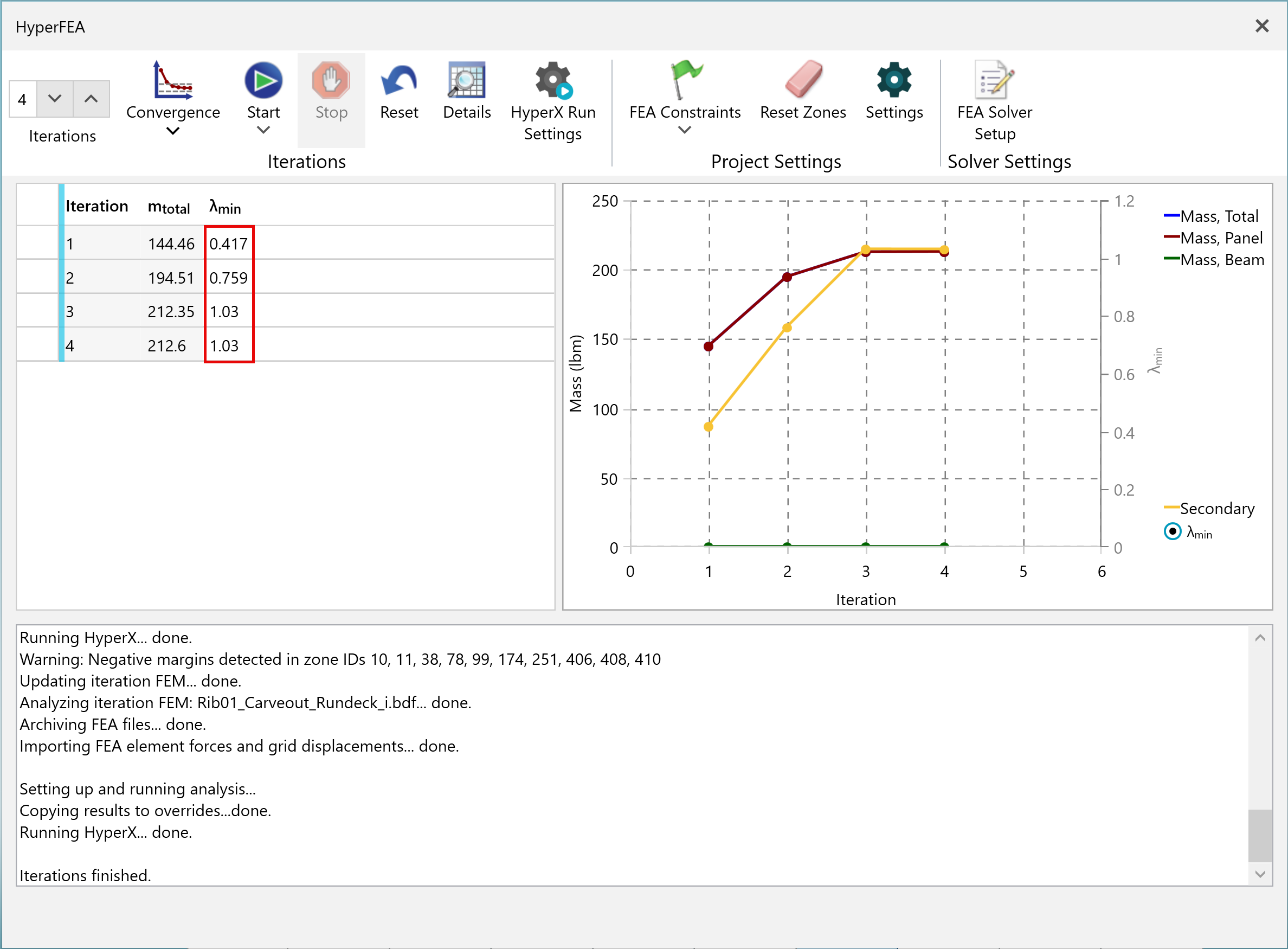Click the 194.51 mass value
The width and height of the screenshot is (1288, 949).
(171, 278)
